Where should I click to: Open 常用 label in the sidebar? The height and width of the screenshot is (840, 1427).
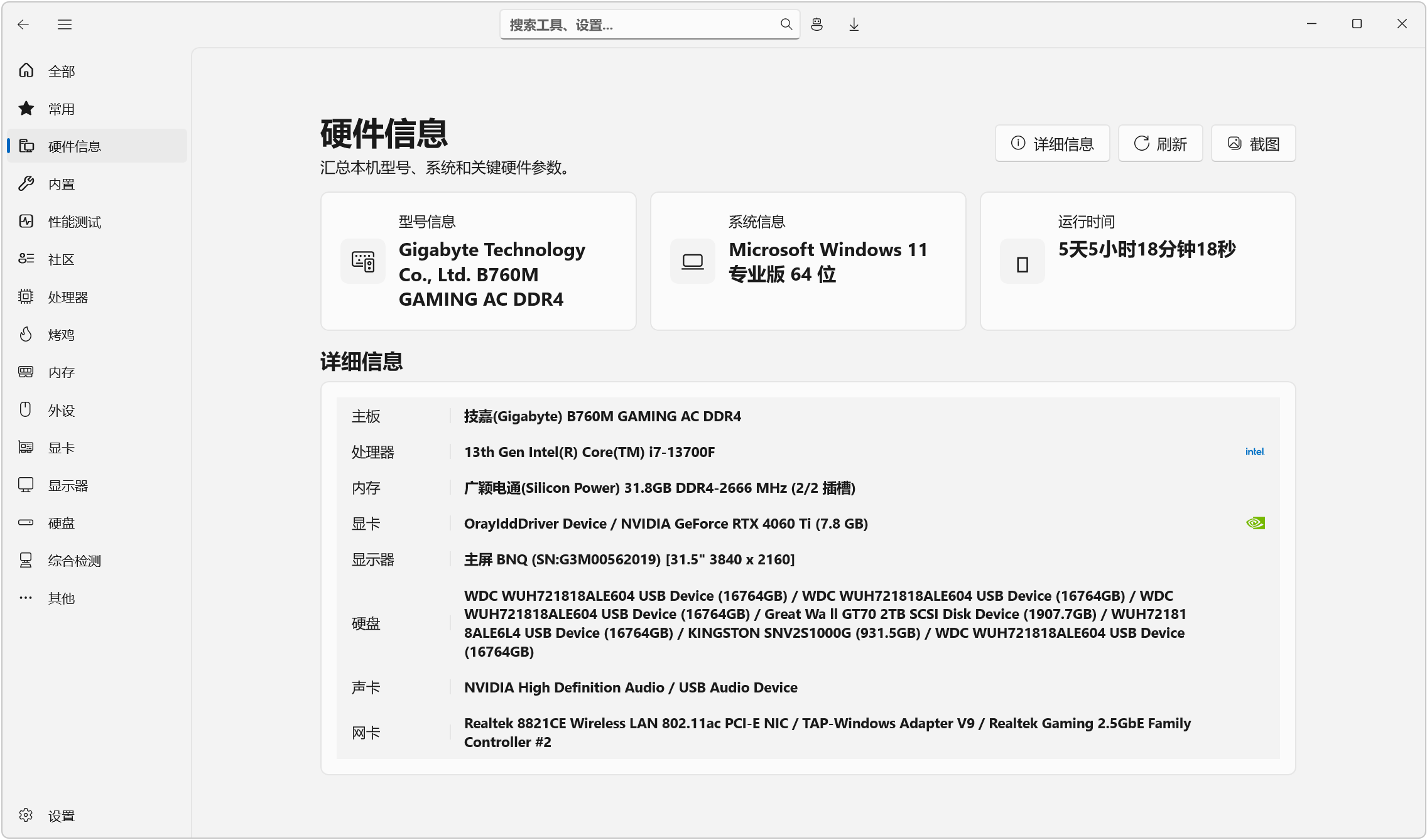click(62, 109)
